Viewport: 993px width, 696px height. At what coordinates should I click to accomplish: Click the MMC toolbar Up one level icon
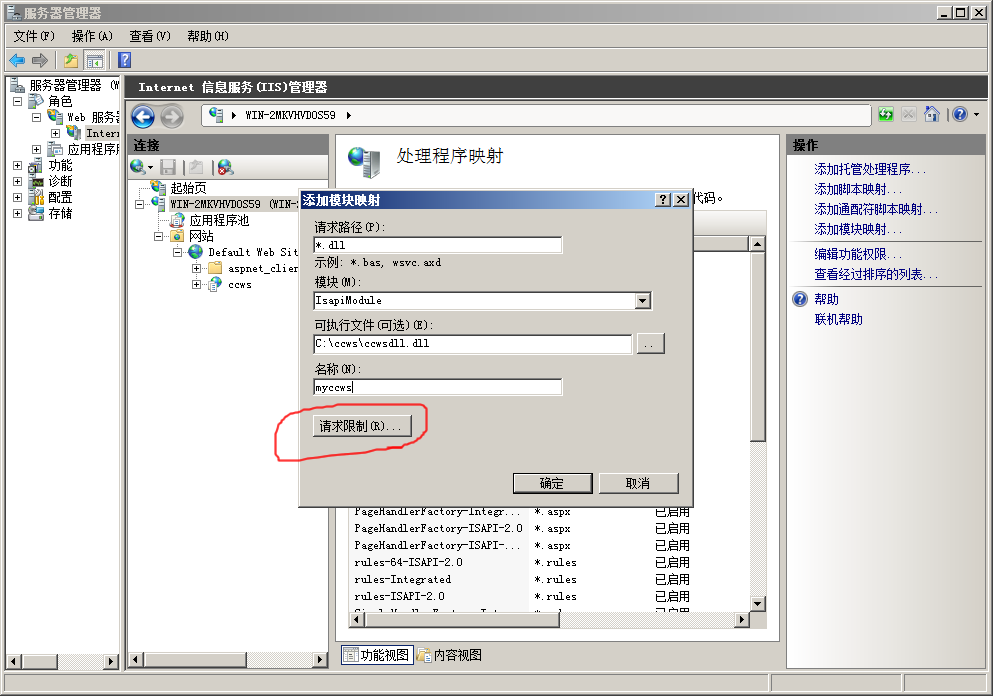pyautogui.click(x=71, y=60)
